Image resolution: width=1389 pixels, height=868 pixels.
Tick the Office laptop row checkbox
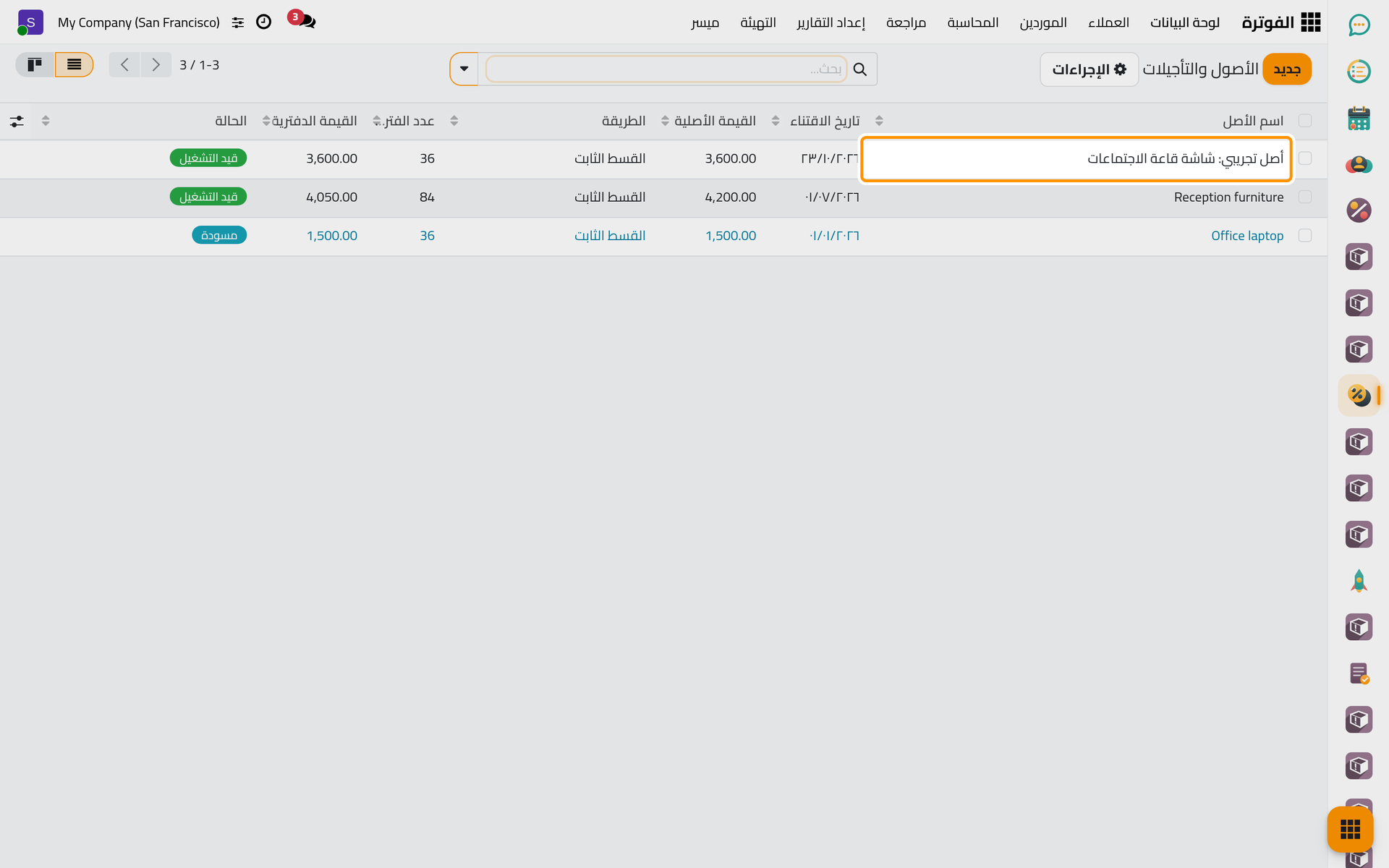click(1305, 235)
